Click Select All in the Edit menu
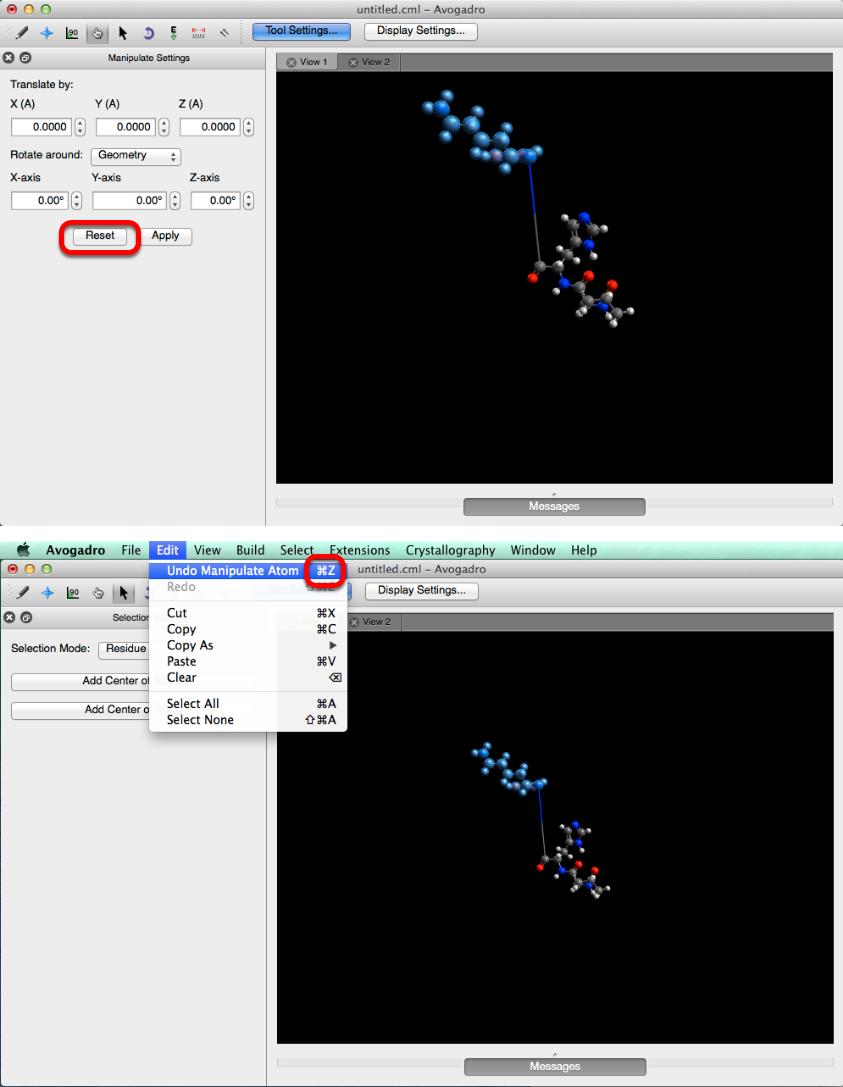 pyautogui.click(x=193, y=703)
